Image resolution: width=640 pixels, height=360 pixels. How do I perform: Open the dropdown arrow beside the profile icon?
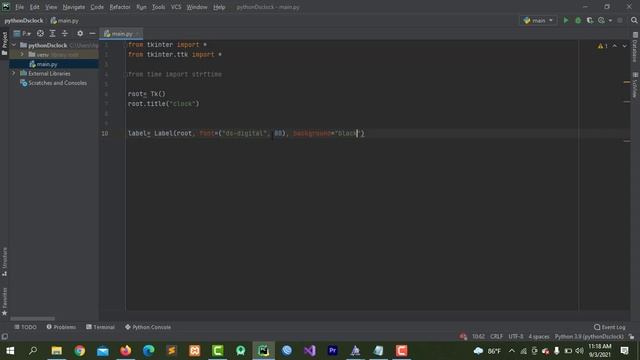(x=610, y=20)
